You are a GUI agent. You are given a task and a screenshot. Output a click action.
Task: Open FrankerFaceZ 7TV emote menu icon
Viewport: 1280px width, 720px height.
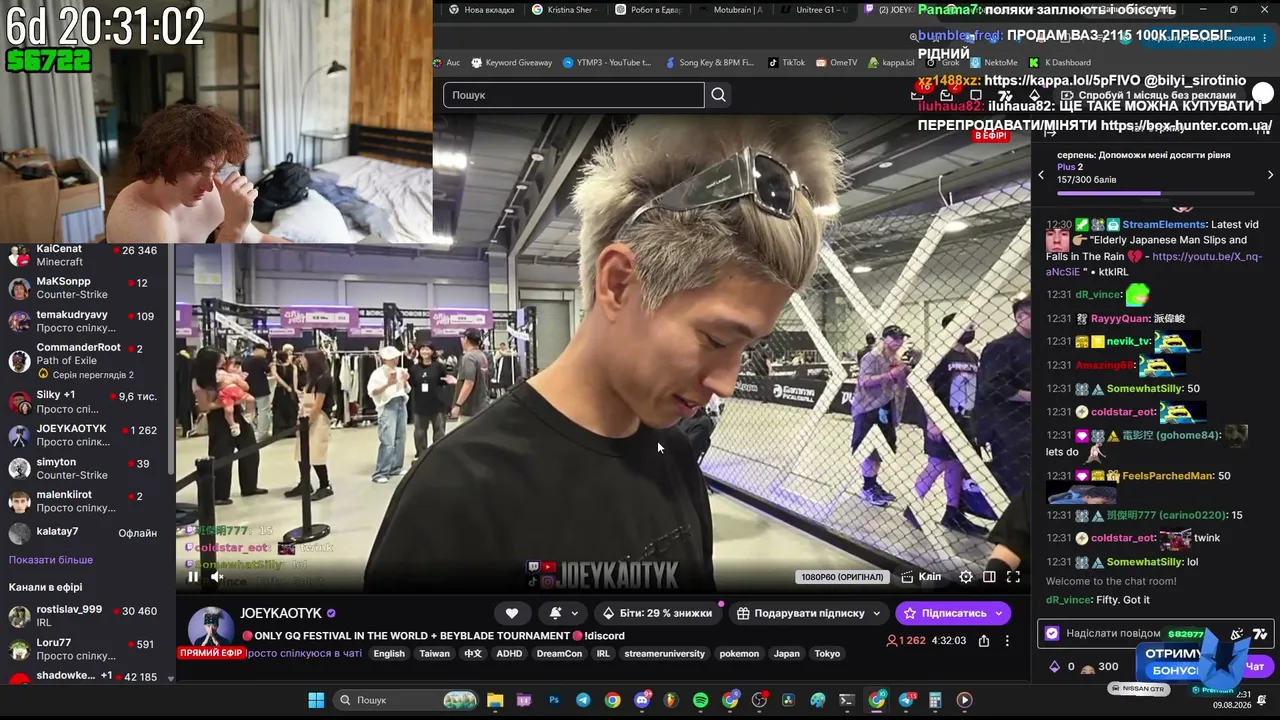1260,633
